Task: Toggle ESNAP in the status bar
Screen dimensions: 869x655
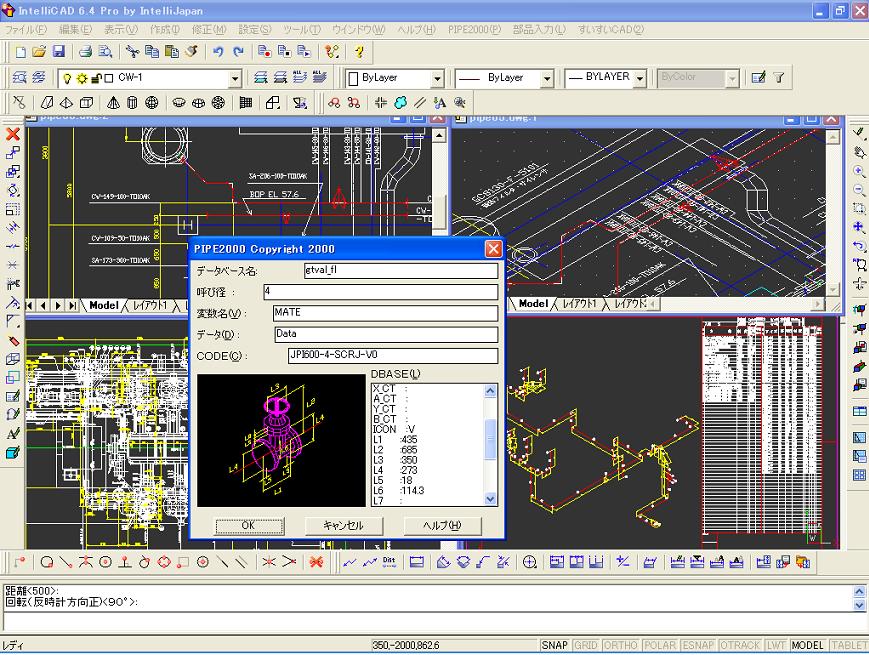Action: tap(698, 645)
